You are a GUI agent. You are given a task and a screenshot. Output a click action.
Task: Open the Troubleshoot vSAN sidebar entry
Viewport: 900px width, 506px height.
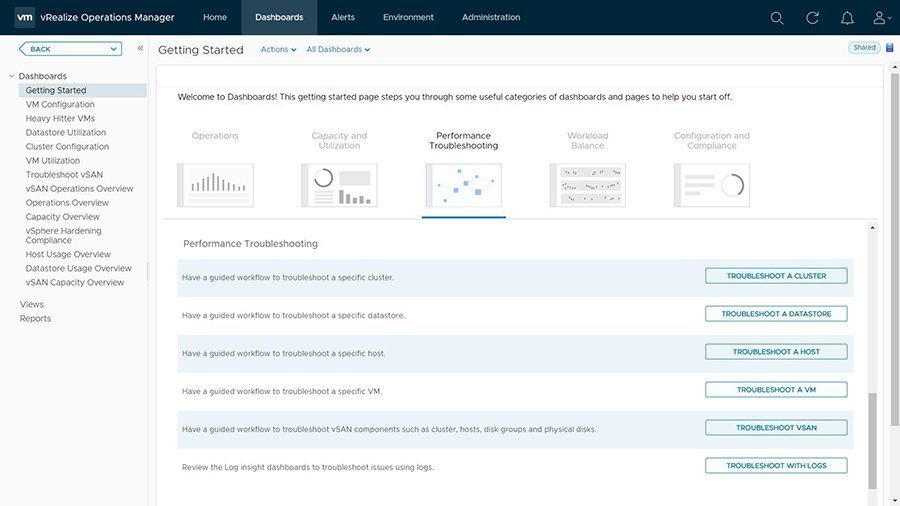[x=64, y=174]
